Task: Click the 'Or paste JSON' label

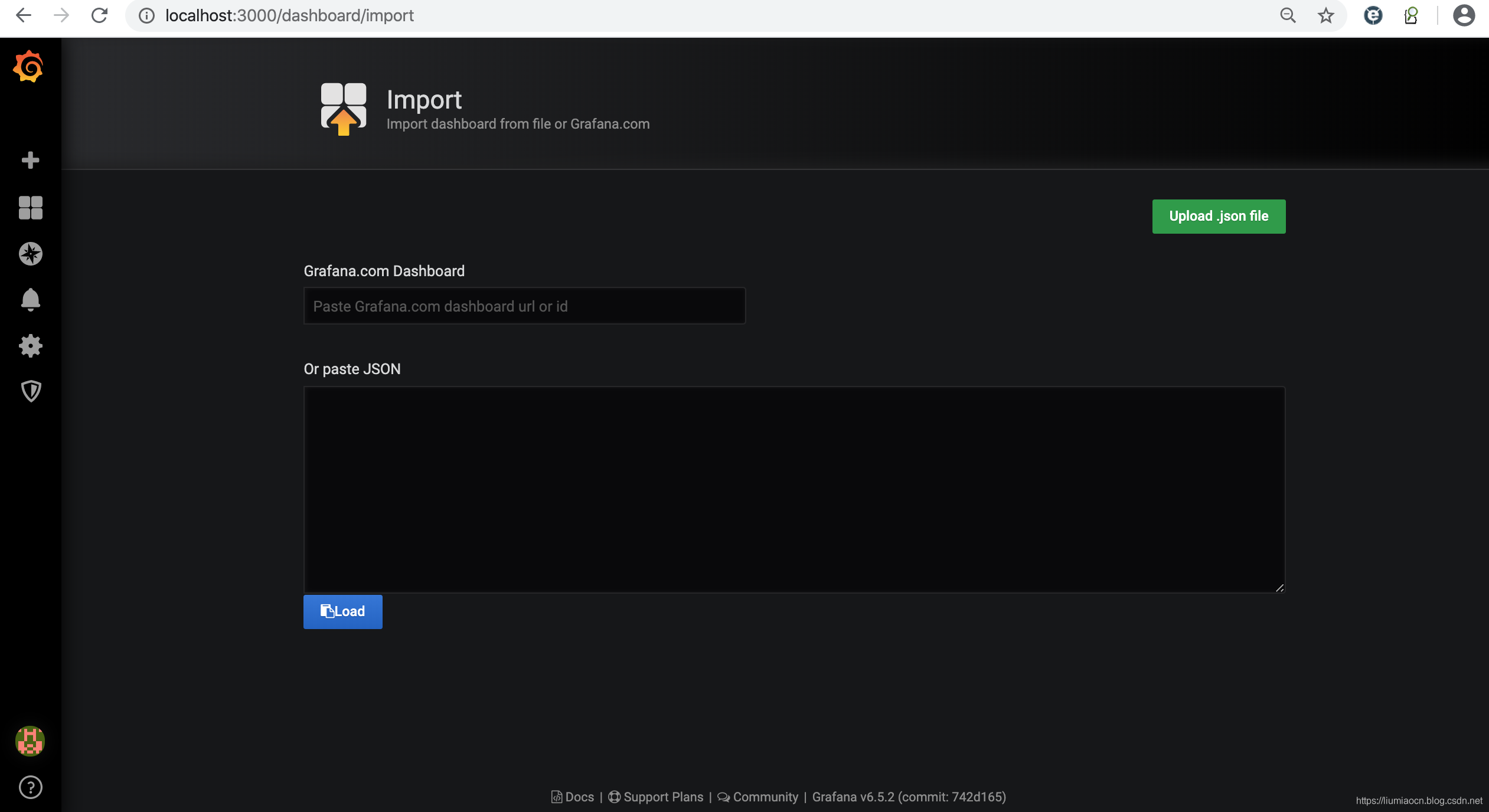Action: click(352, 369)
